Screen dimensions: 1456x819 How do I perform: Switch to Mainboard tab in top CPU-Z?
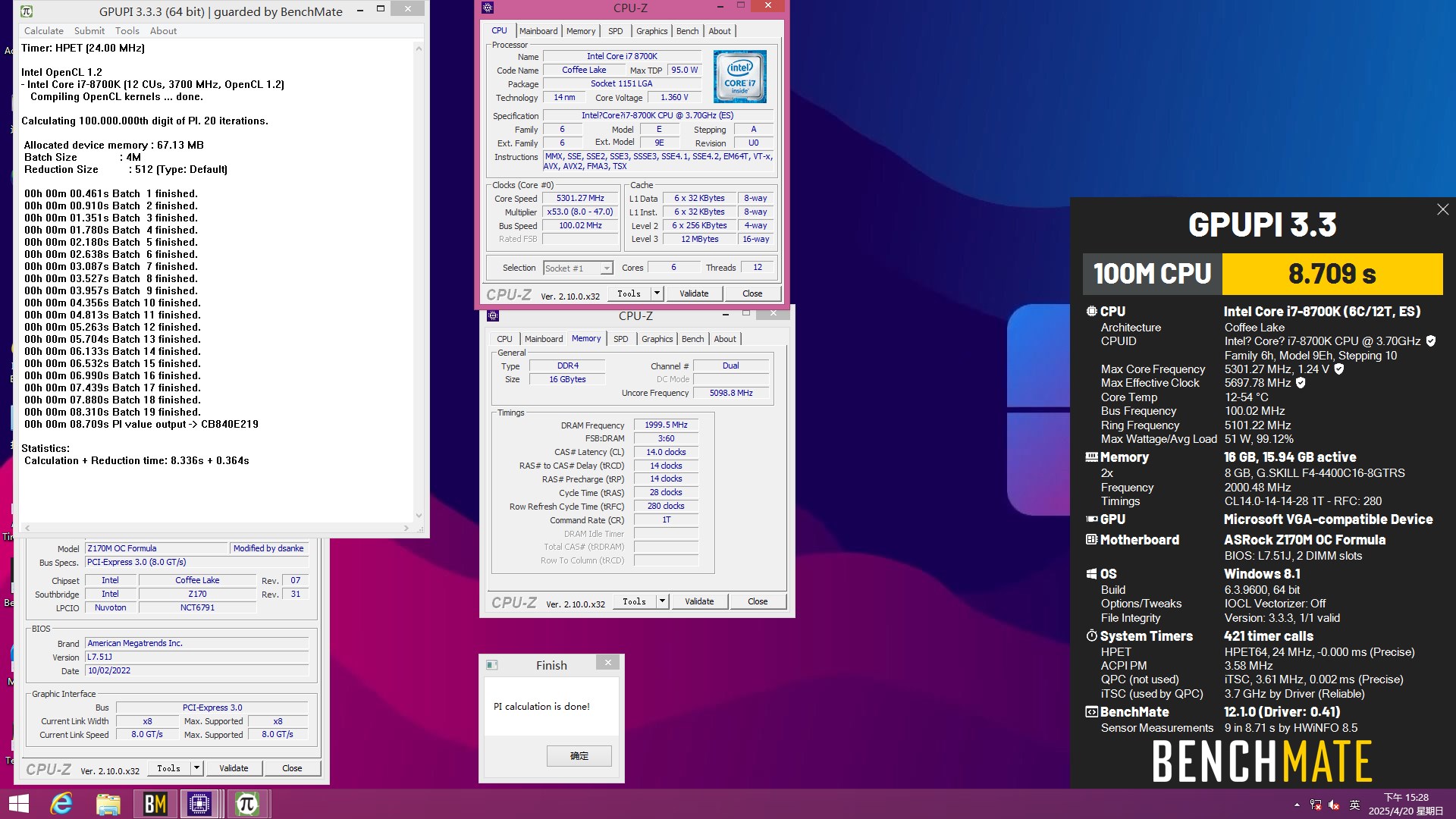tap(538, 31)
